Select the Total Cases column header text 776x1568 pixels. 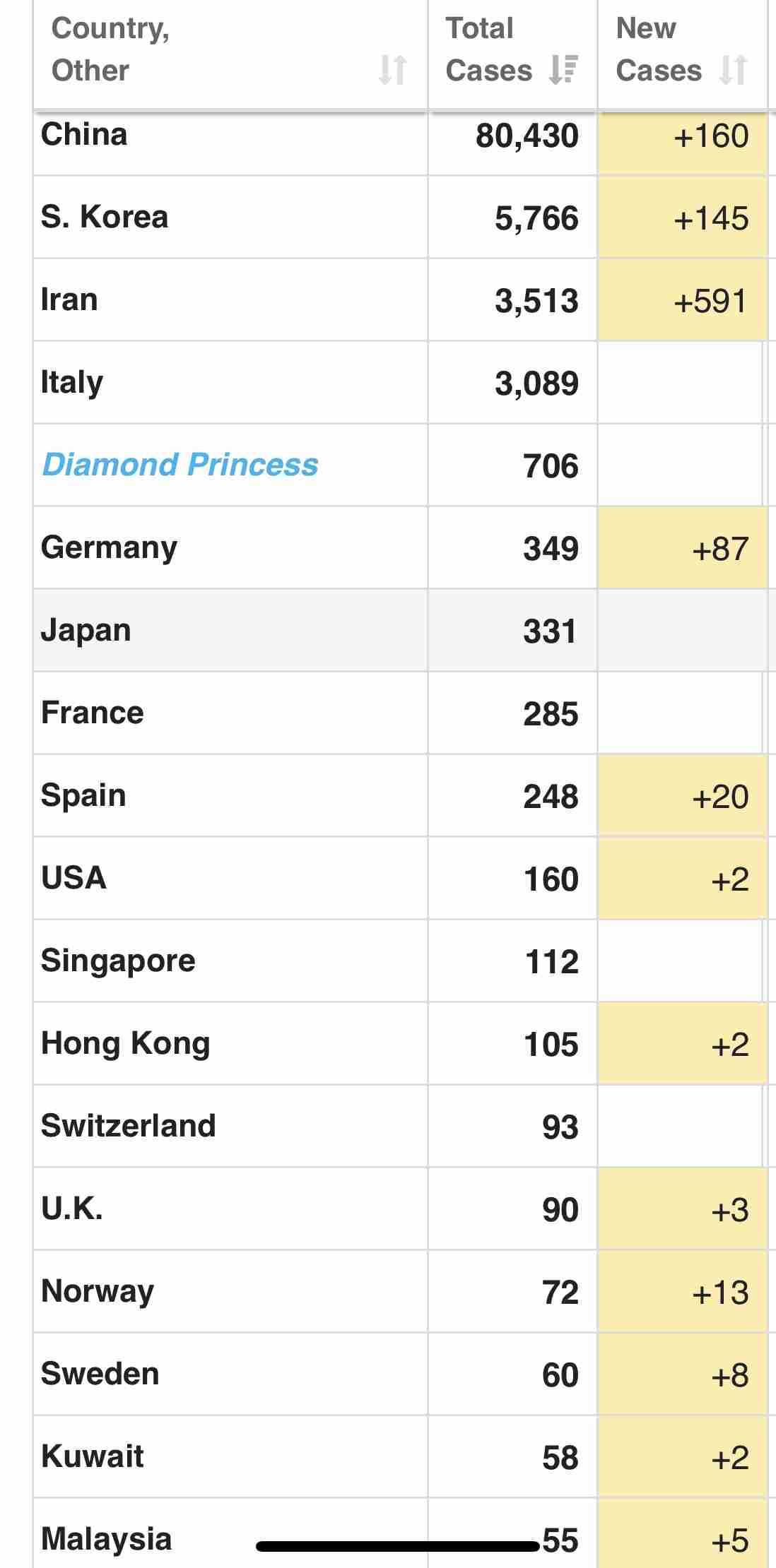tap(488, 49)
